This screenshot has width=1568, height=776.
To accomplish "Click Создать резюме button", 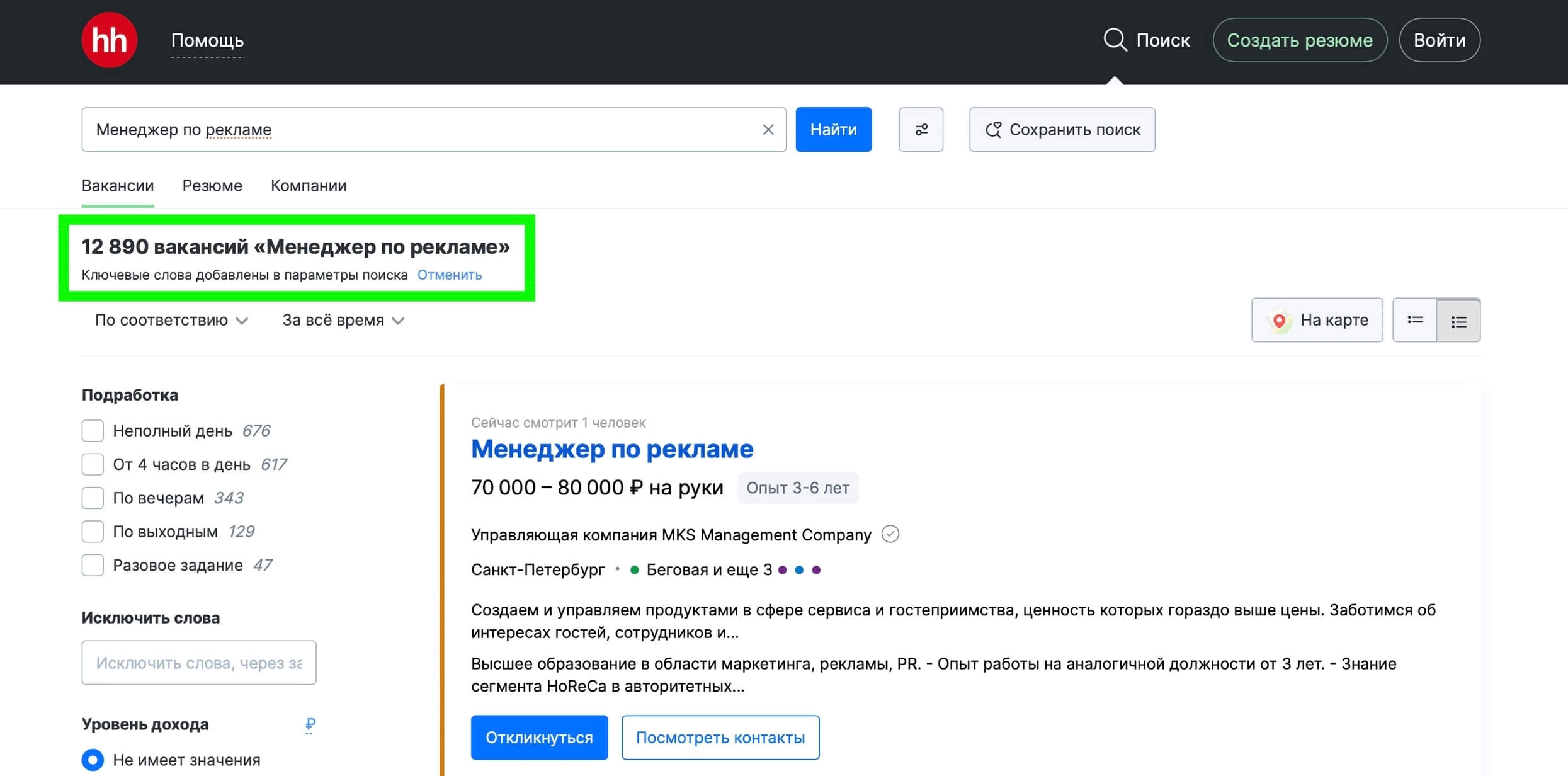I will [x=1300, y=40].
